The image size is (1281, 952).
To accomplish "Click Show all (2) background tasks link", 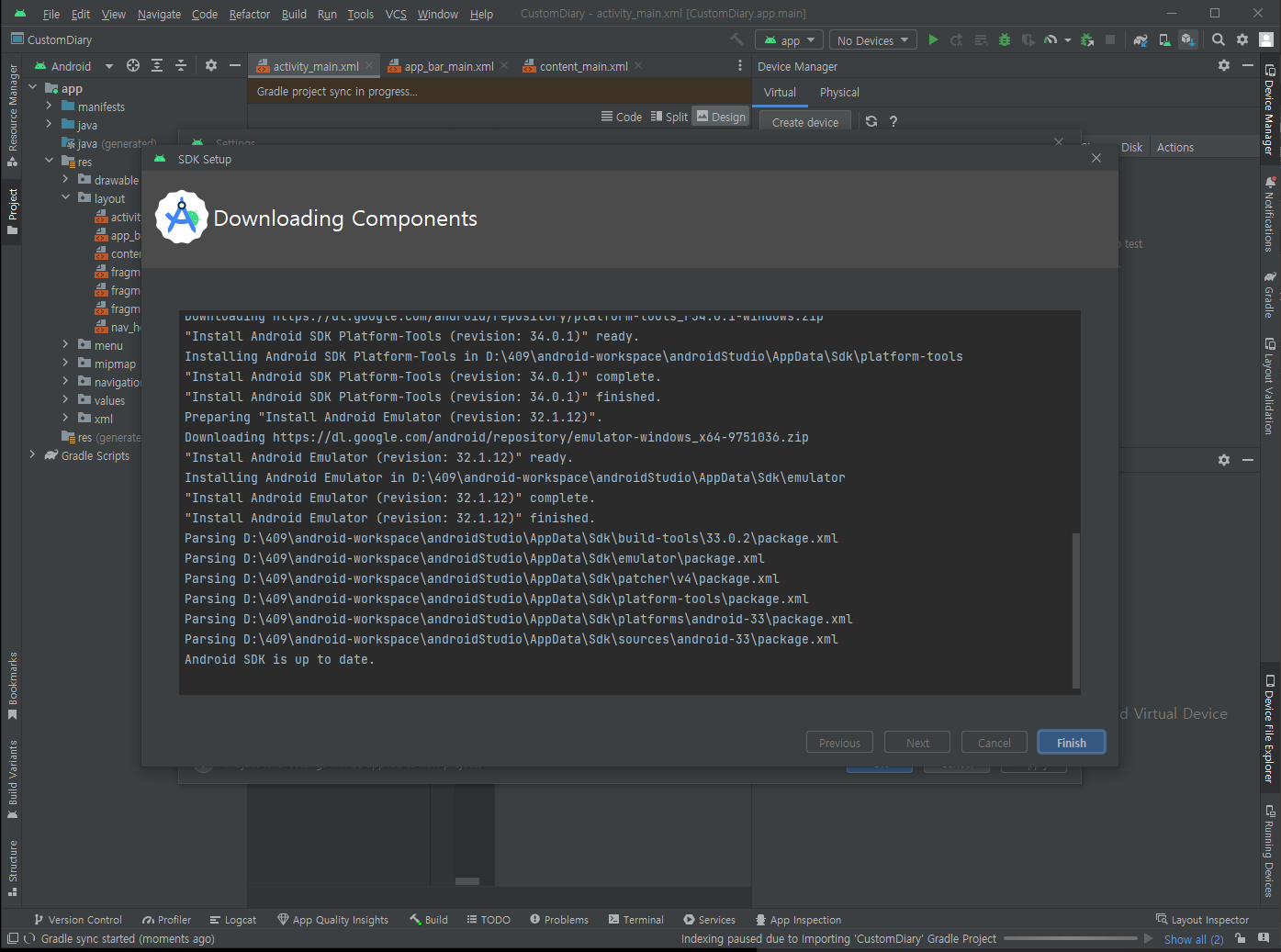I will point(1194,939).
